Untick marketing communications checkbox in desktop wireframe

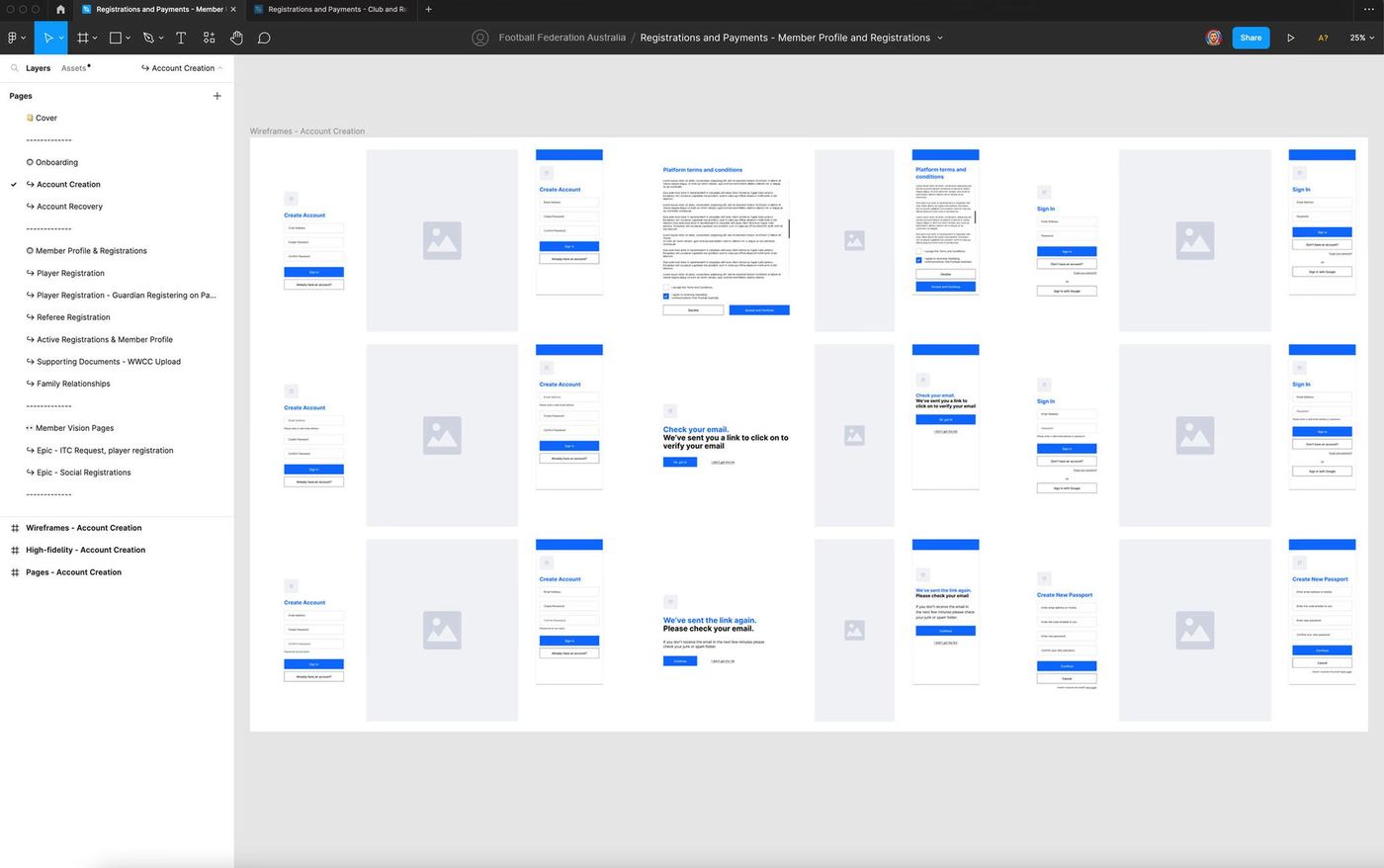coord(665,296)
